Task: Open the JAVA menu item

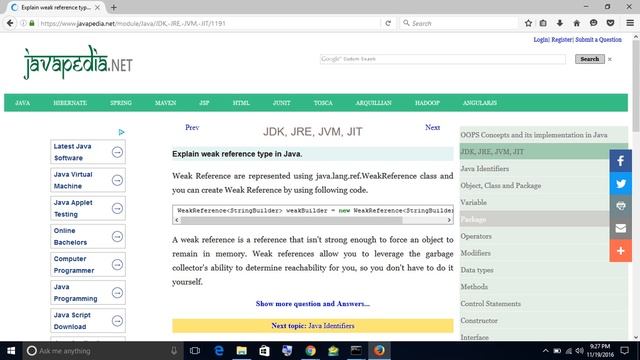Action: [22, 103]
